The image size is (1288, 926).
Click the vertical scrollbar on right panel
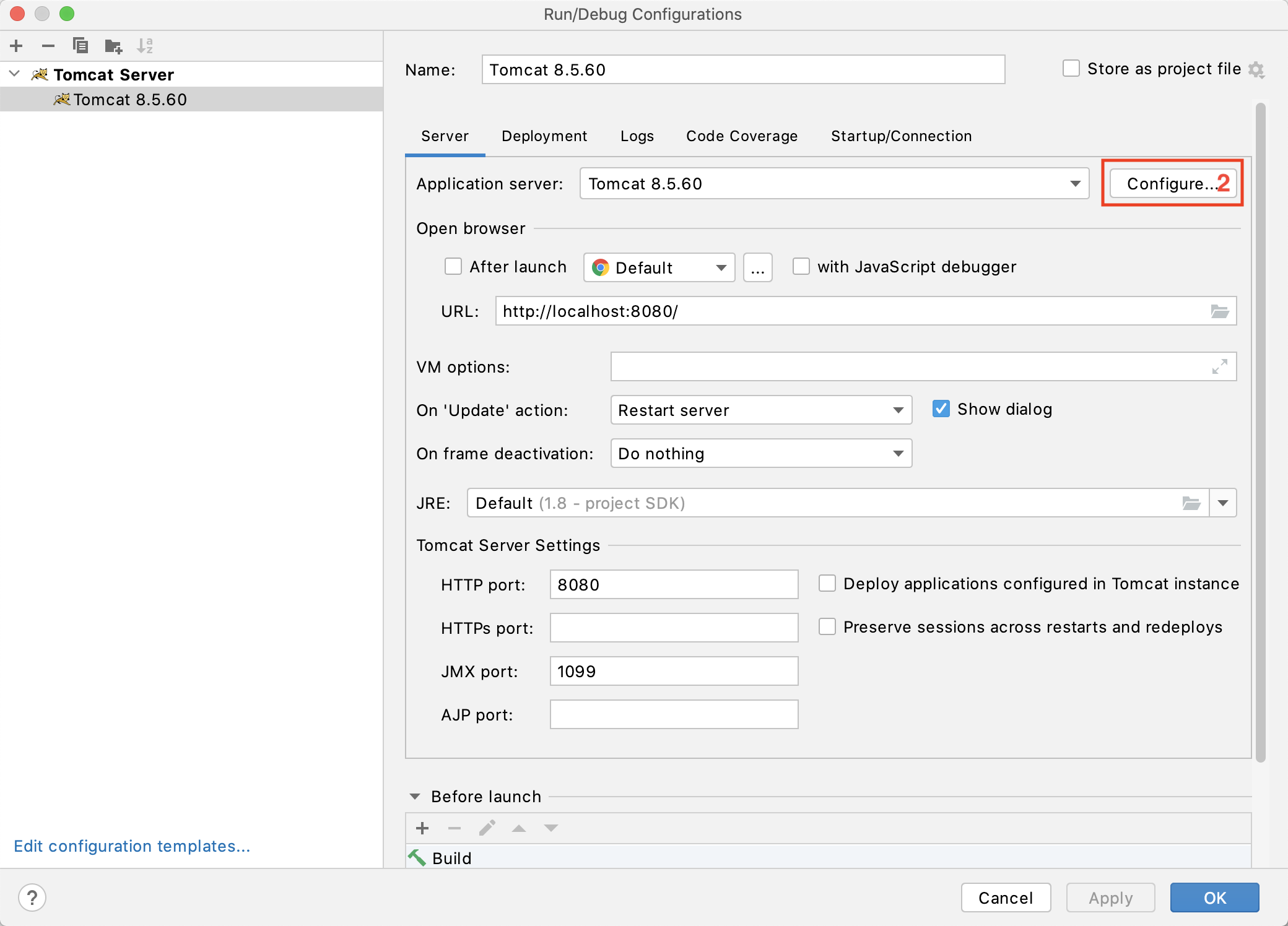pyautogui.click(x=1261, y=432)
